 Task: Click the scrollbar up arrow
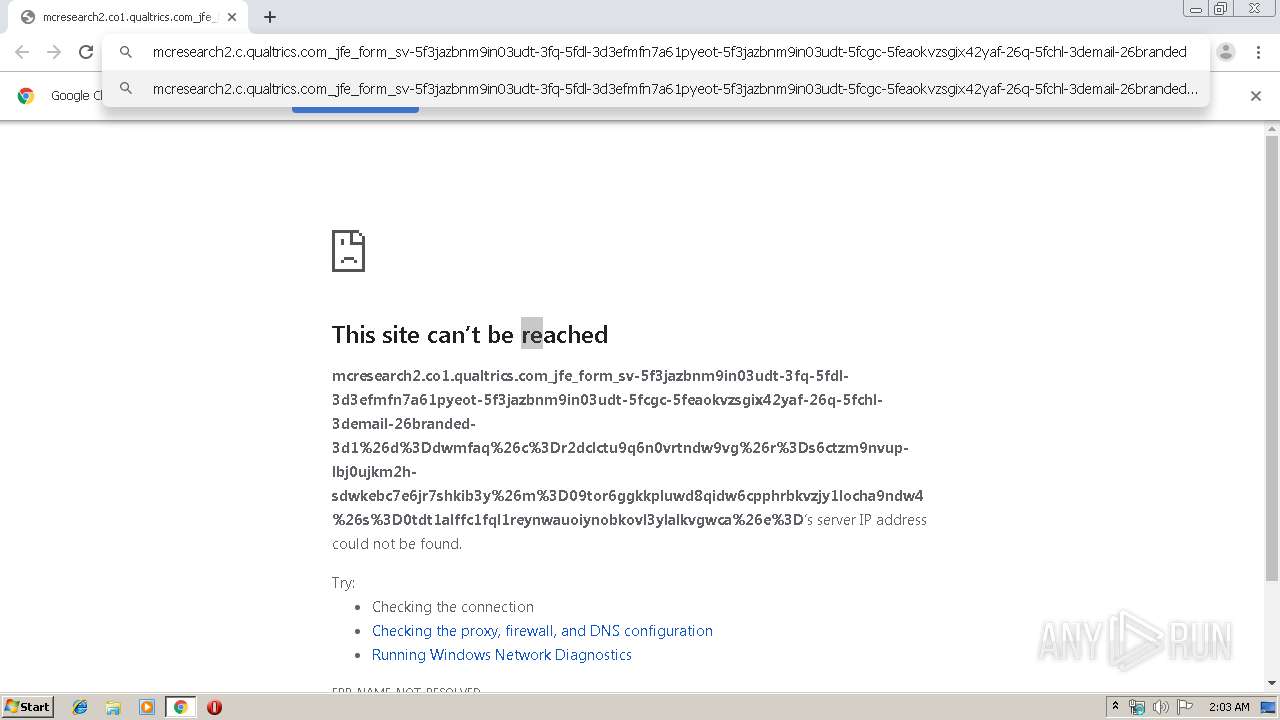click(x=1272, y=128)
